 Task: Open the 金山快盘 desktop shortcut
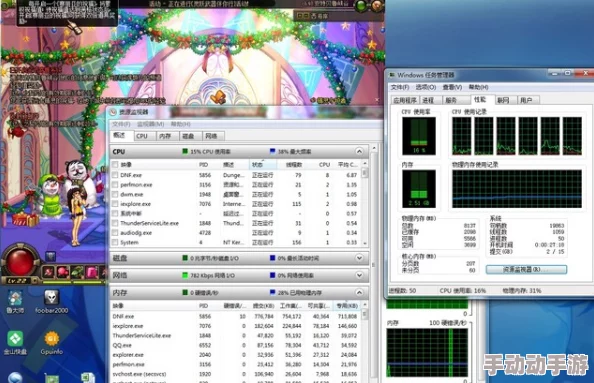click(15, 342)
